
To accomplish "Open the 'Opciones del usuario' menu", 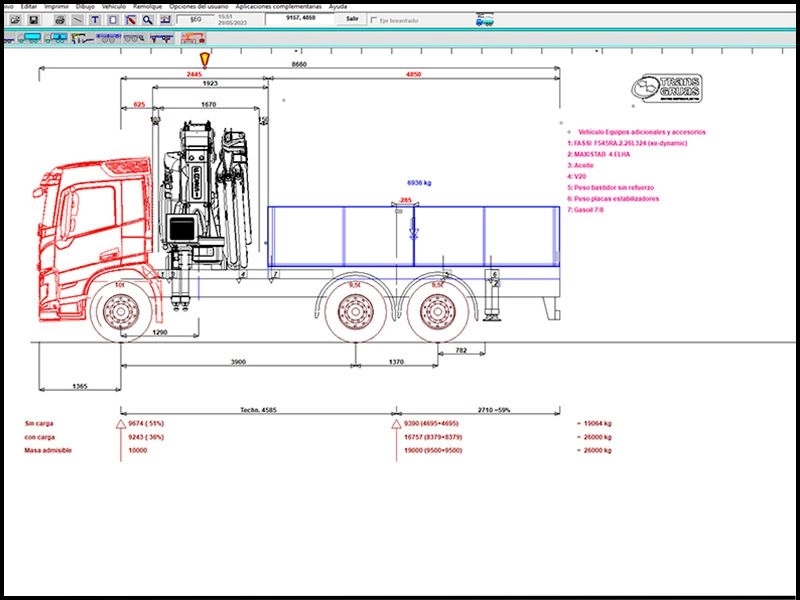I will (x=197, y=6).
